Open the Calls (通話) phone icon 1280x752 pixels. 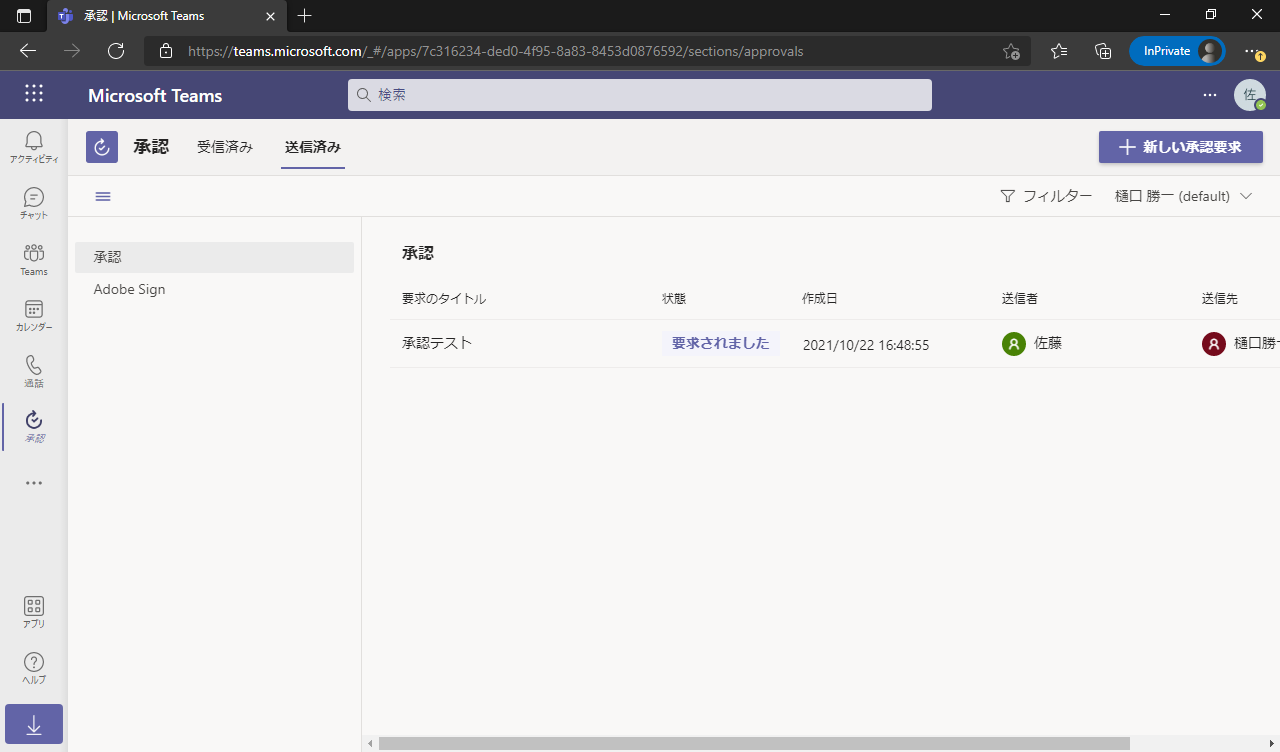pyautogui.click(x=34, y=371)
